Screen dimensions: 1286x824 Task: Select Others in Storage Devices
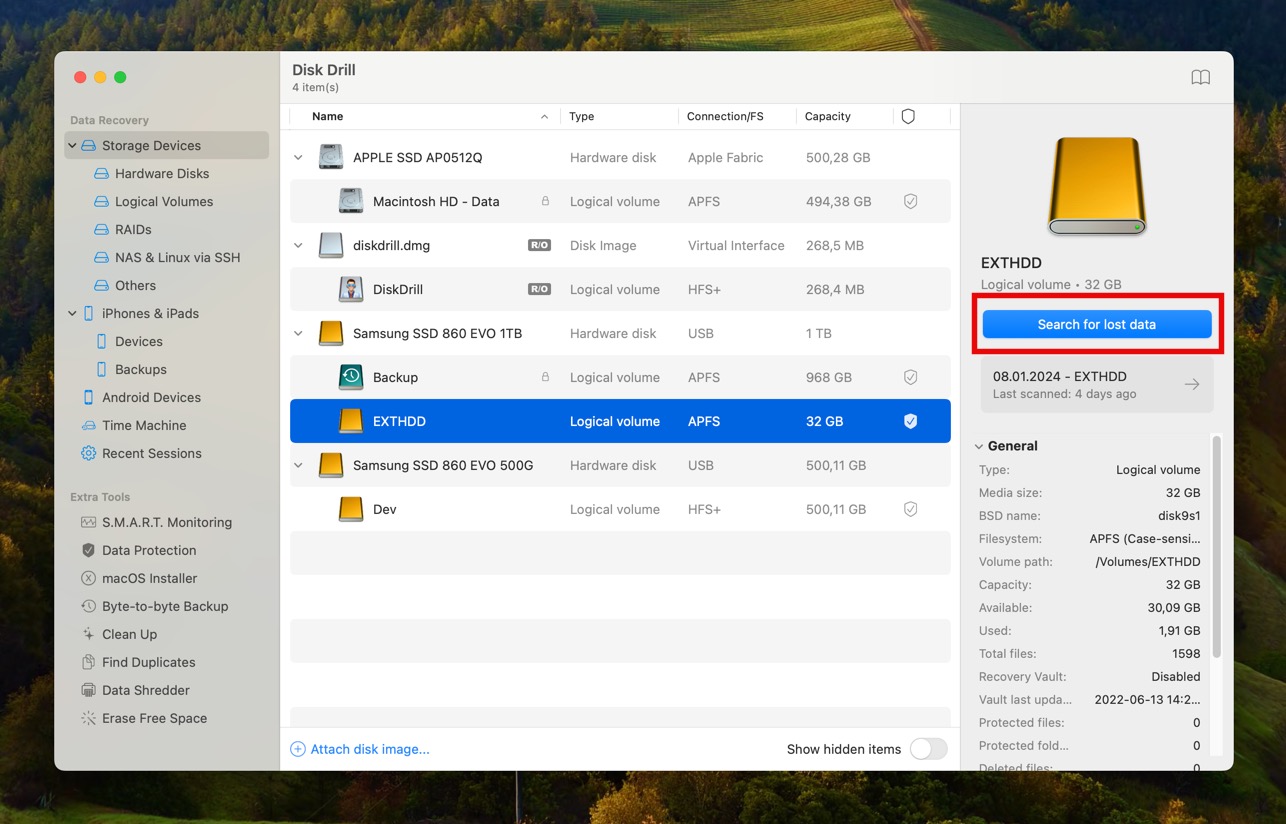coord(135,285)
